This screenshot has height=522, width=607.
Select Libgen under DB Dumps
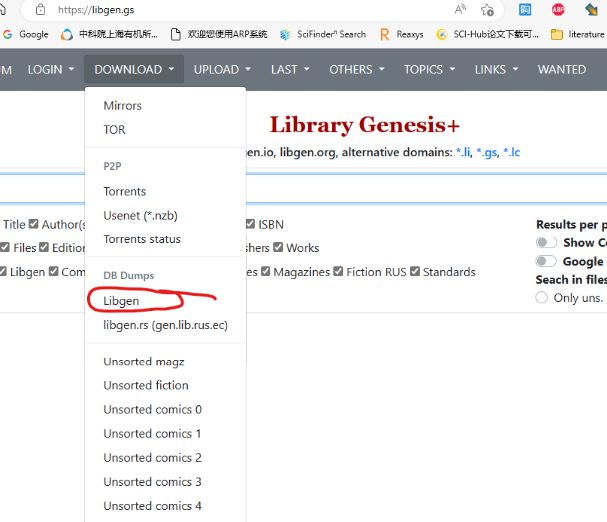121,300
